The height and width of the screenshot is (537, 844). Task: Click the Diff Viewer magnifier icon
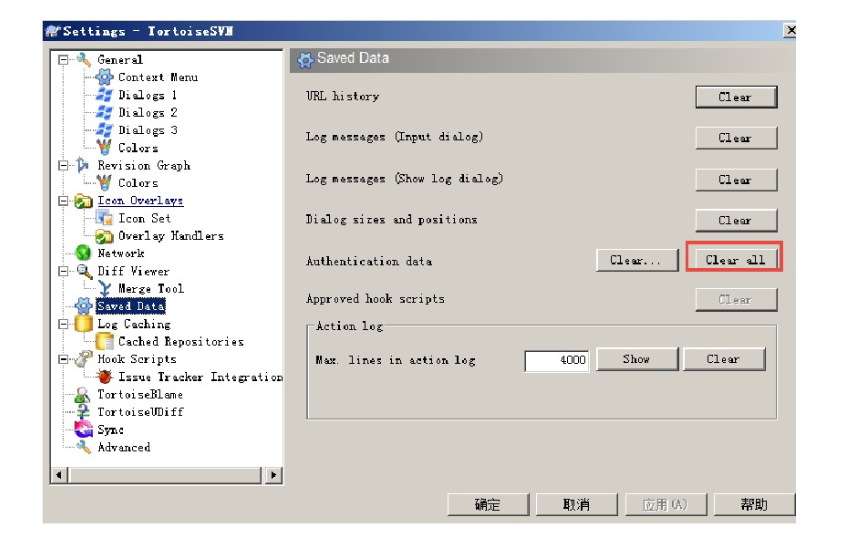[83, 271]
